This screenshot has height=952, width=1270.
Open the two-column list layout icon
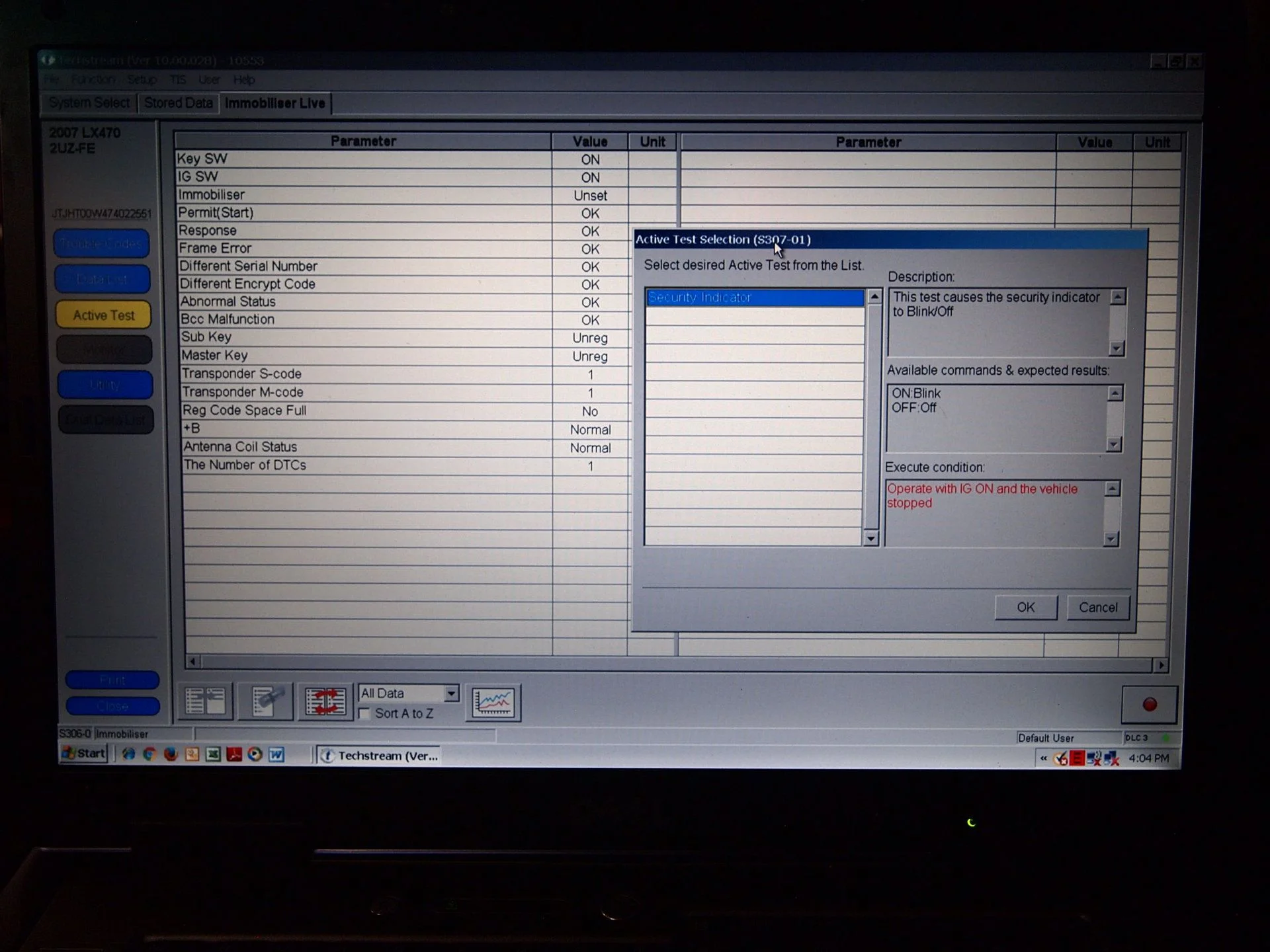click(x=205, y=701)
